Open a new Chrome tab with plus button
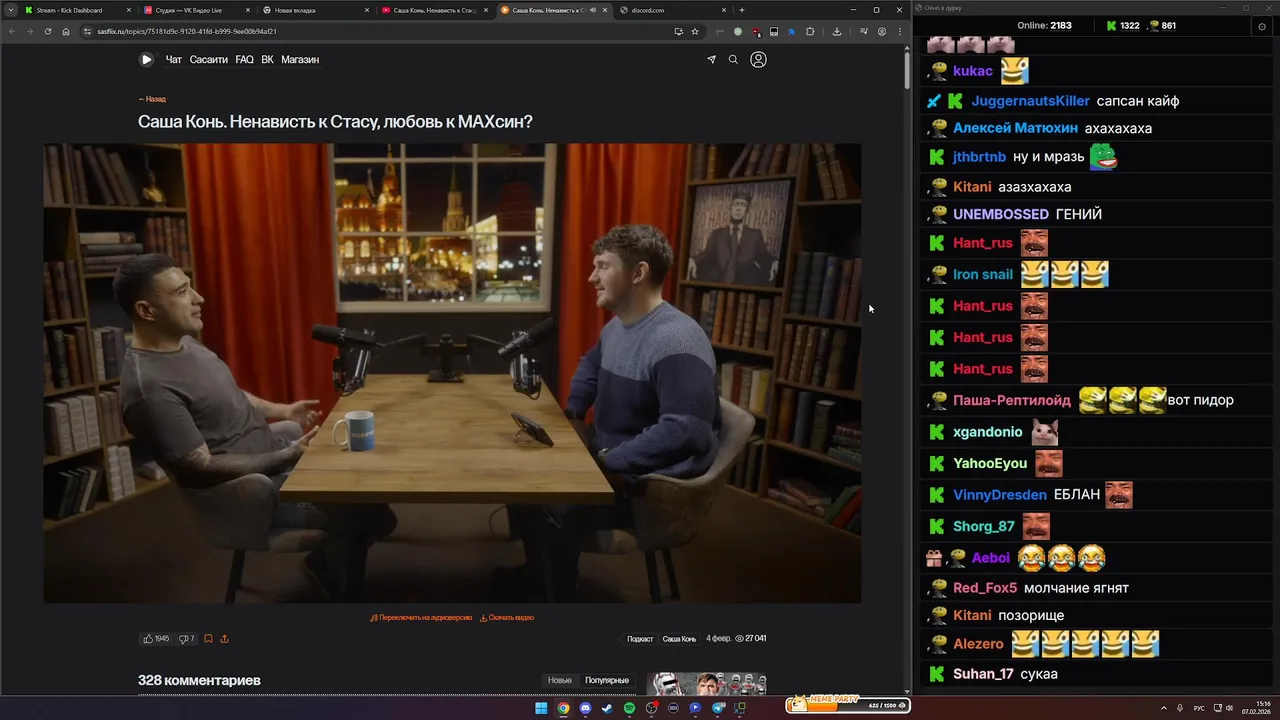The height and width of the screenshot is (720, 1280). (741, 10)
